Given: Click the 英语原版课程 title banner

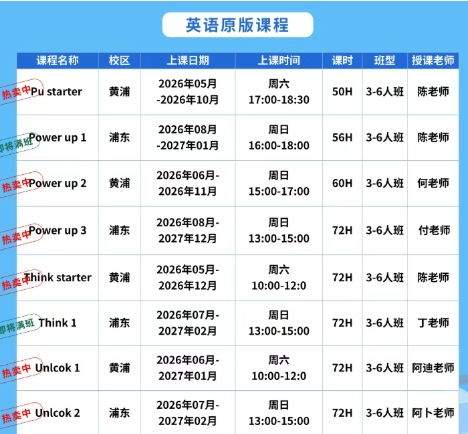Looking at the screenshot, I should coord(238,25).
